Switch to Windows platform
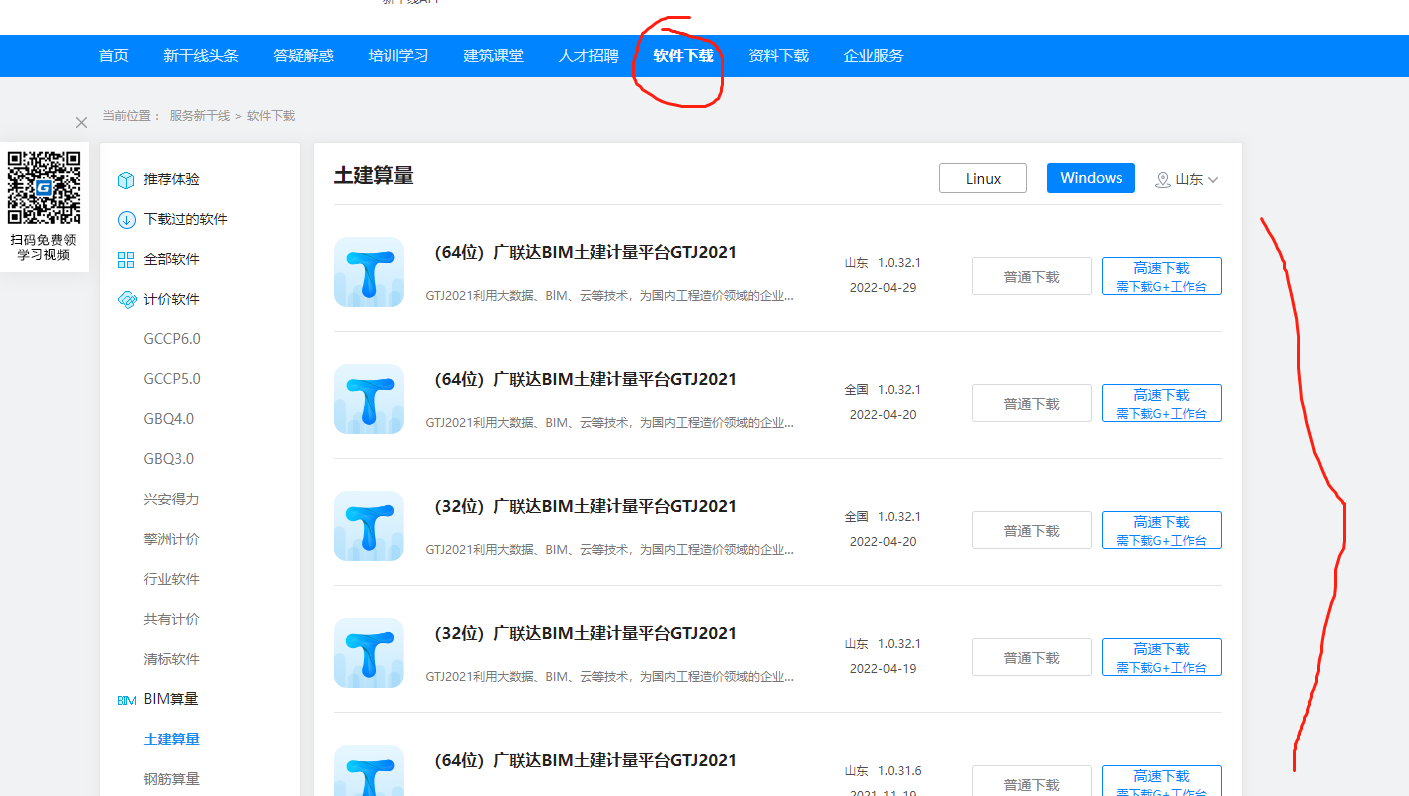This screenshot has width=1409, height=796. pos(1091,178)
